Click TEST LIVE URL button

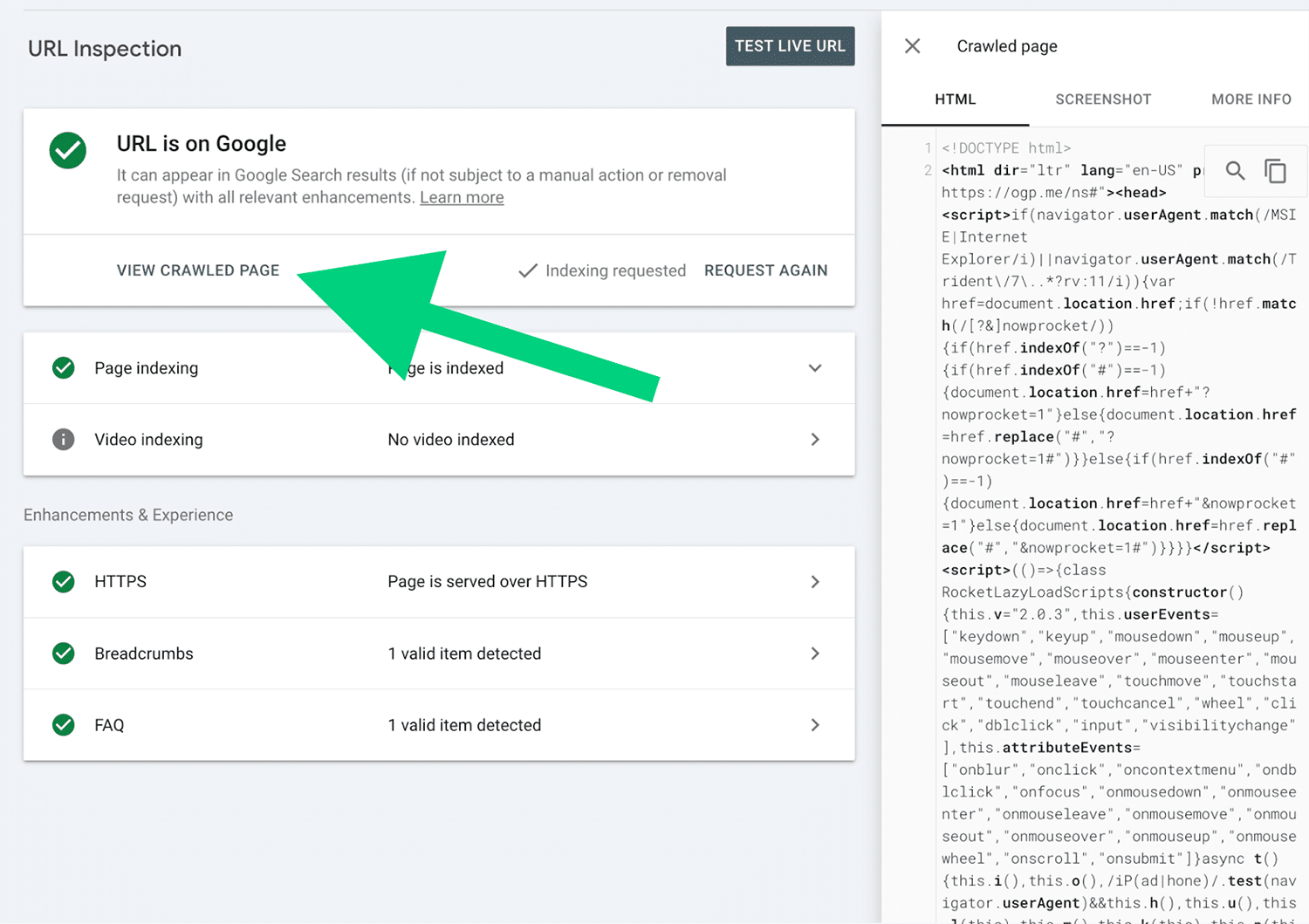pos(790,46)
